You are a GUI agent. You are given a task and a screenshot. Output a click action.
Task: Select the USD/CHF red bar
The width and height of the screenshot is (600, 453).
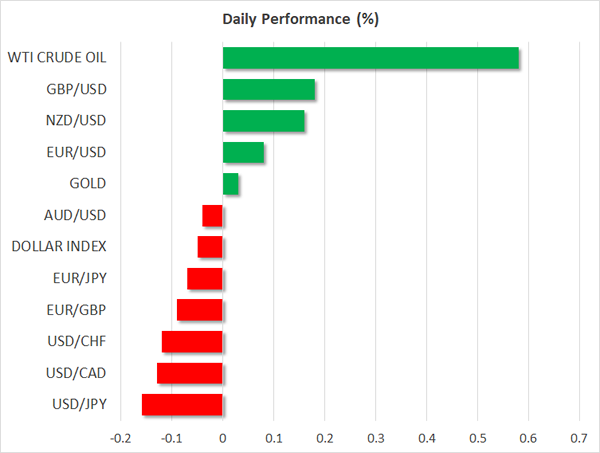192,342
